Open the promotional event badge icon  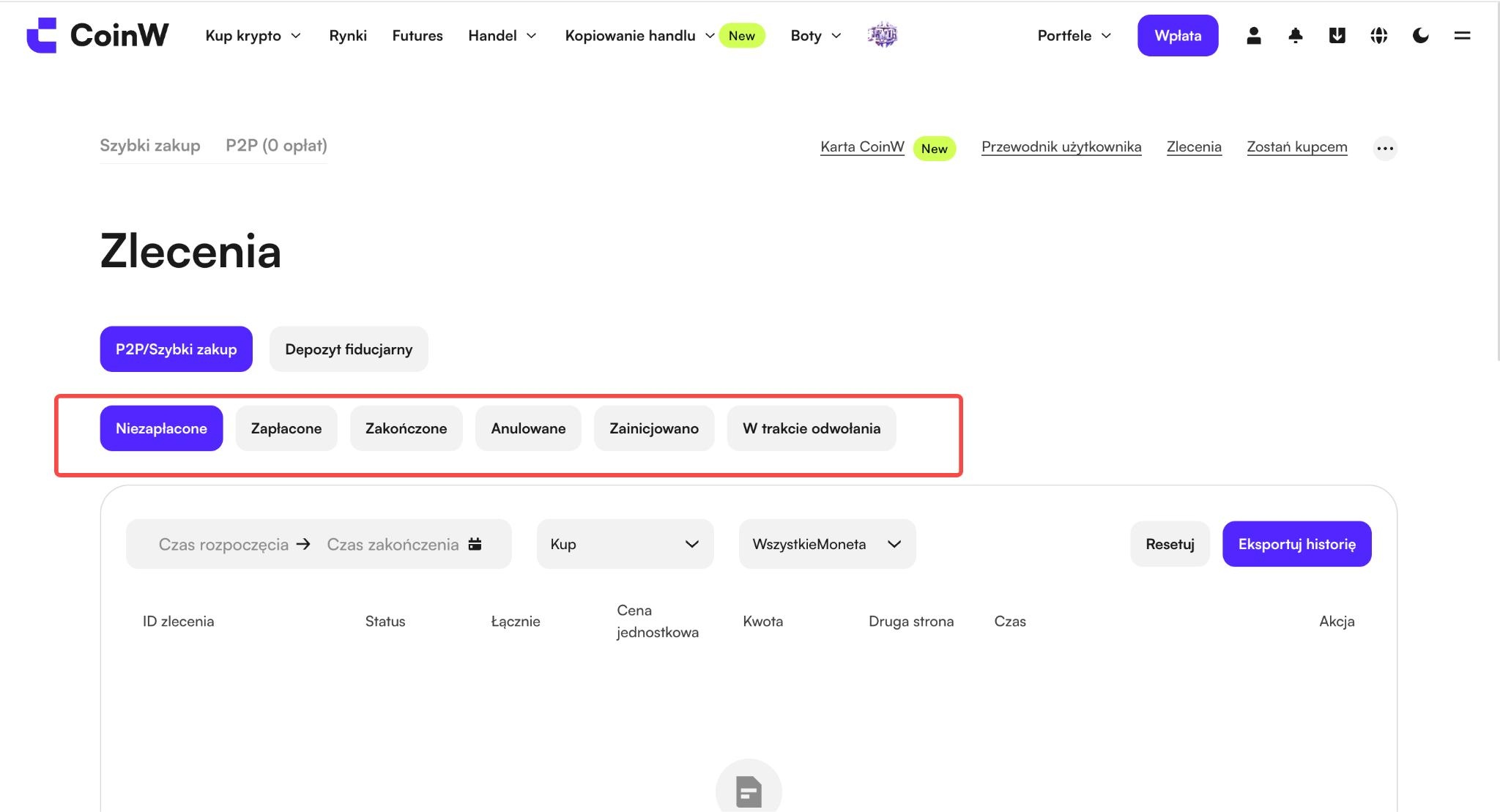click(x=883, y=35)
